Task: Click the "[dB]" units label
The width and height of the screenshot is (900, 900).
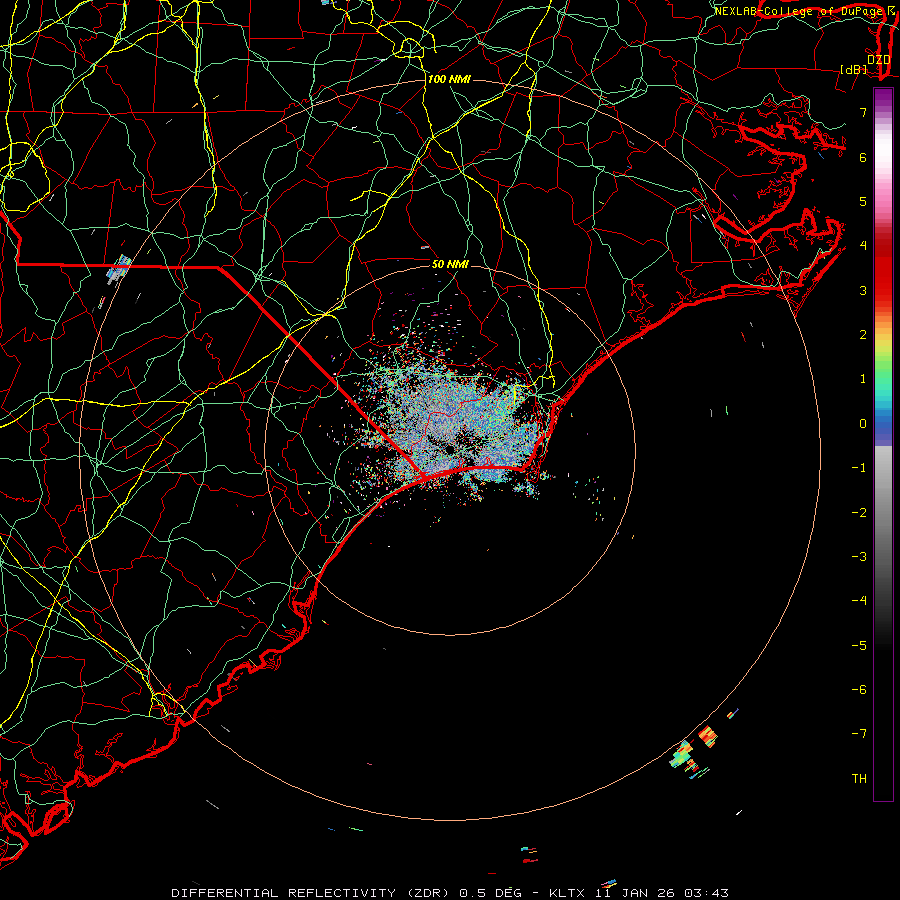Action: pos(854,69)
